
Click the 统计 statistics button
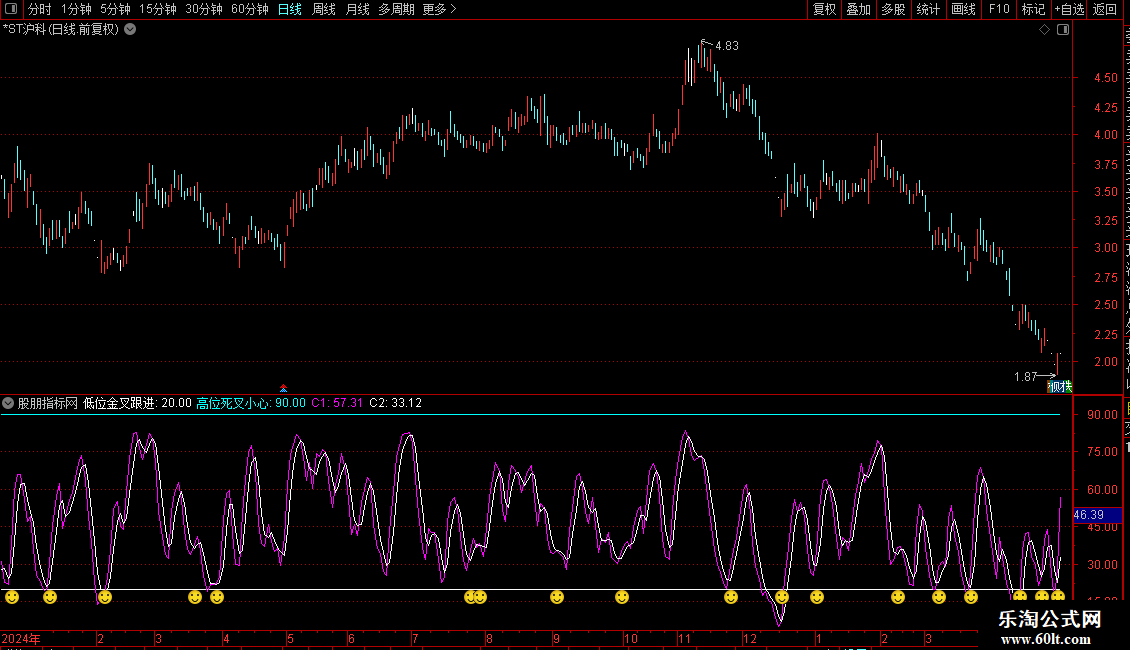[x=928, y=9]
